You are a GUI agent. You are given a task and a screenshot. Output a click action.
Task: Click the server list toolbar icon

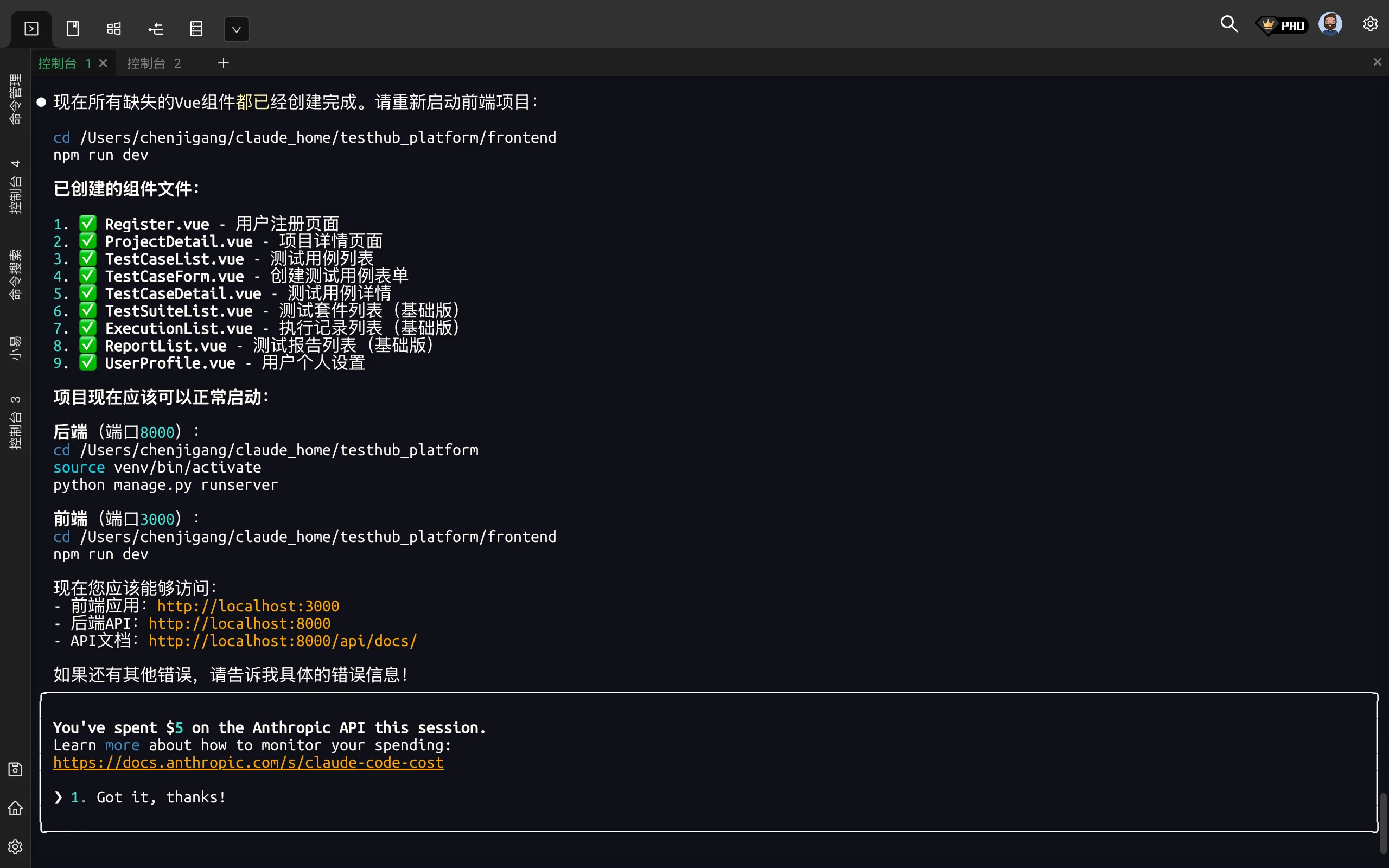[196, 29]
